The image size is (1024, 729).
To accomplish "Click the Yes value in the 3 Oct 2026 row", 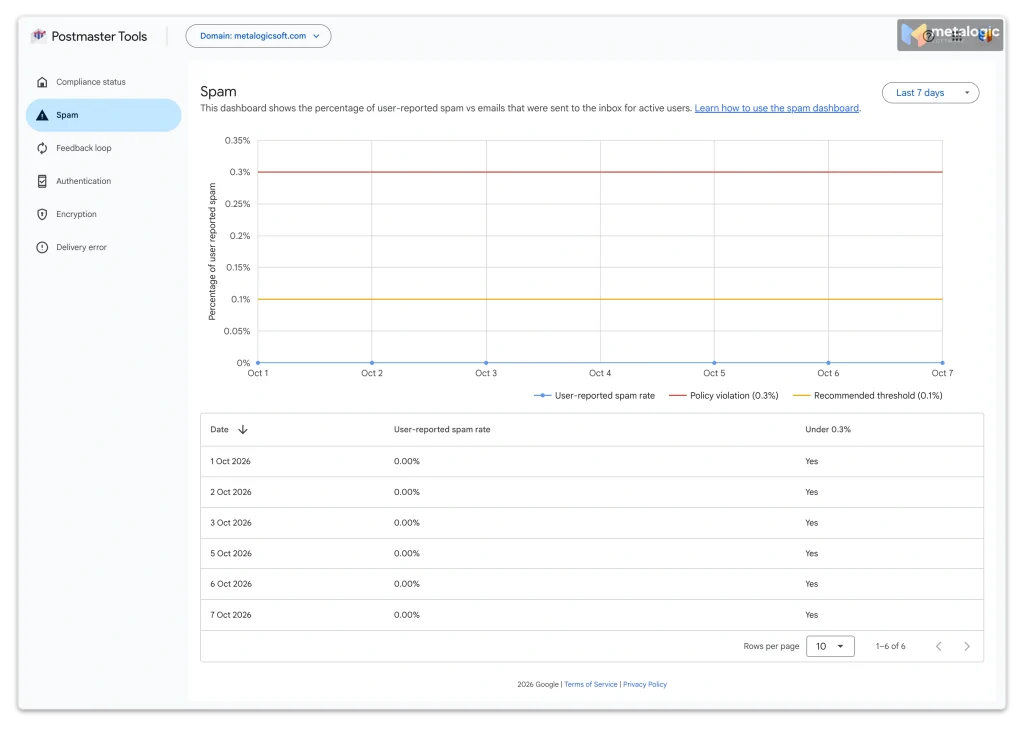I will [812, 523].
